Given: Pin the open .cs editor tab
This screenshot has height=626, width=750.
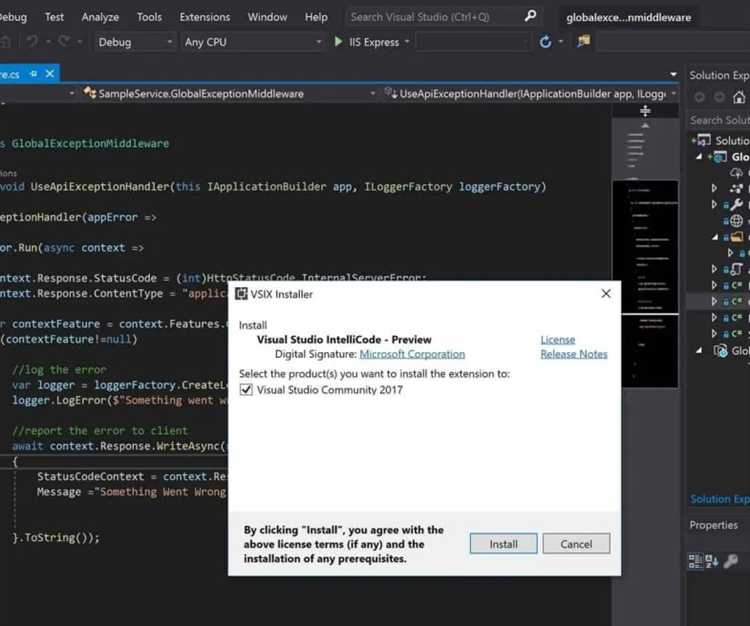Looking at the screenshot, I should pos(33,74).
